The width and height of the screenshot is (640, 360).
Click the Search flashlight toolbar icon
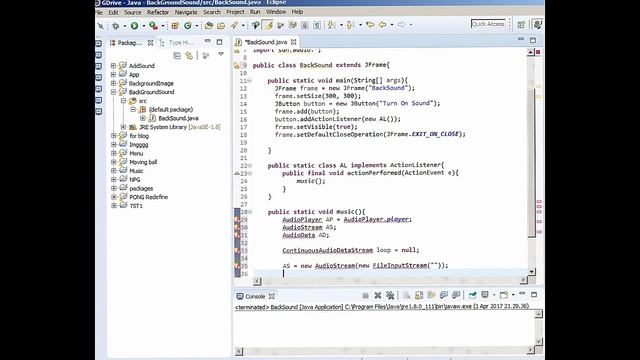(x=234, y=26)
